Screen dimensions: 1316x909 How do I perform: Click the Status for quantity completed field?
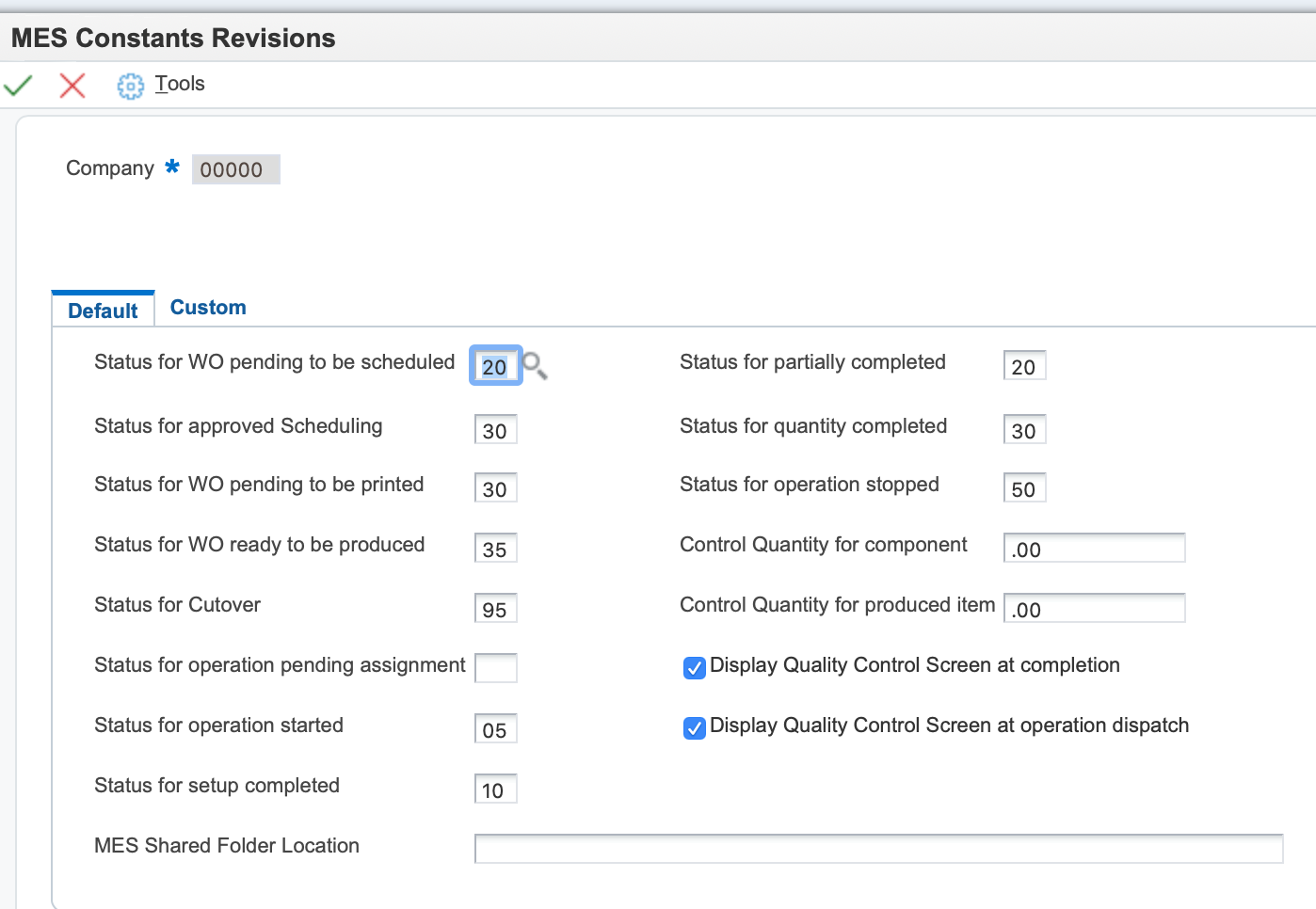point(1025,430)
